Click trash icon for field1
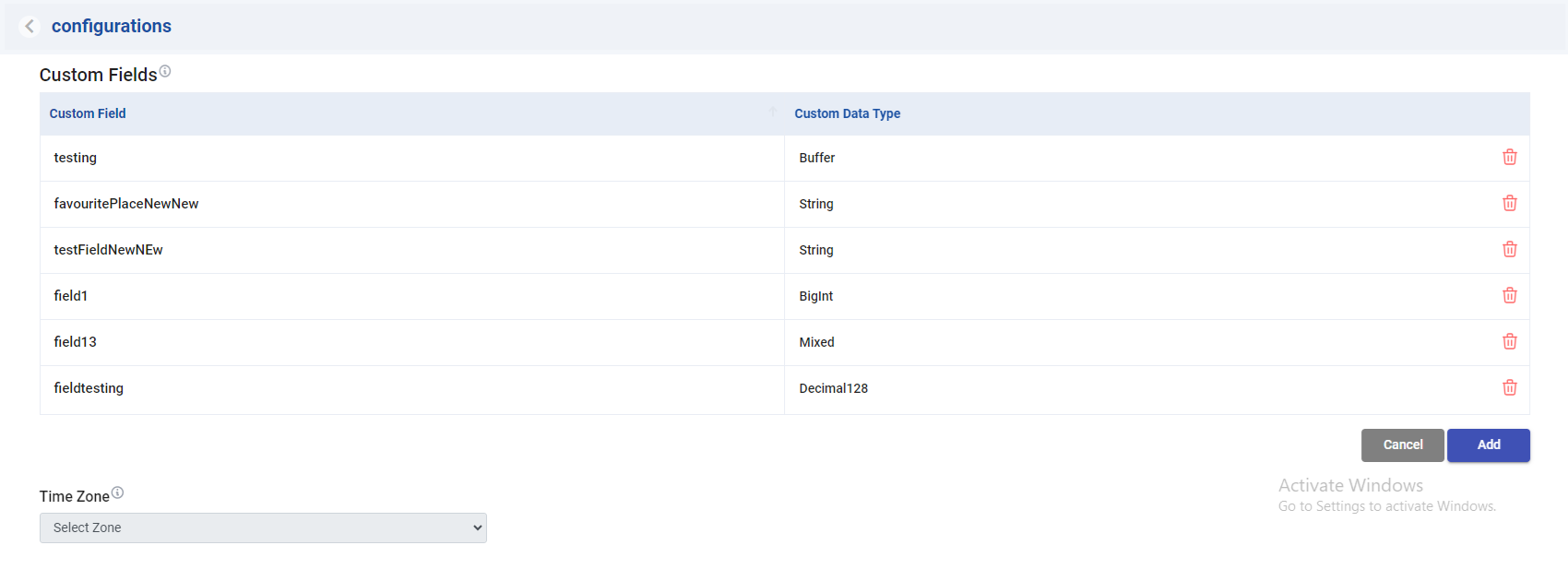Screen dimensions: 1568x569 click(x=1509, y=296)
